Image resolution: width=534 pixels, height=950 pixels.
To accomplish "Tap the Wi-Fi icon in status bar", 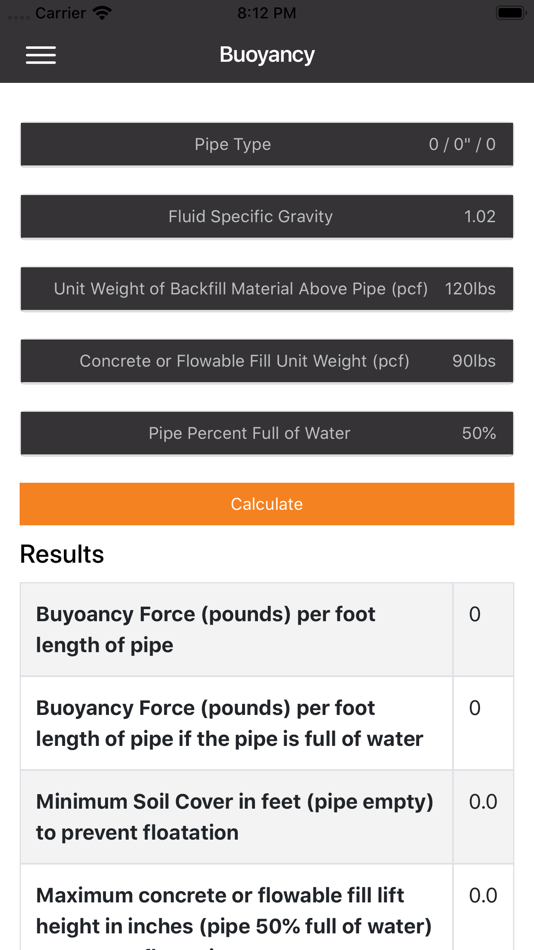I will pyautogui.click(x=103, y=13).
